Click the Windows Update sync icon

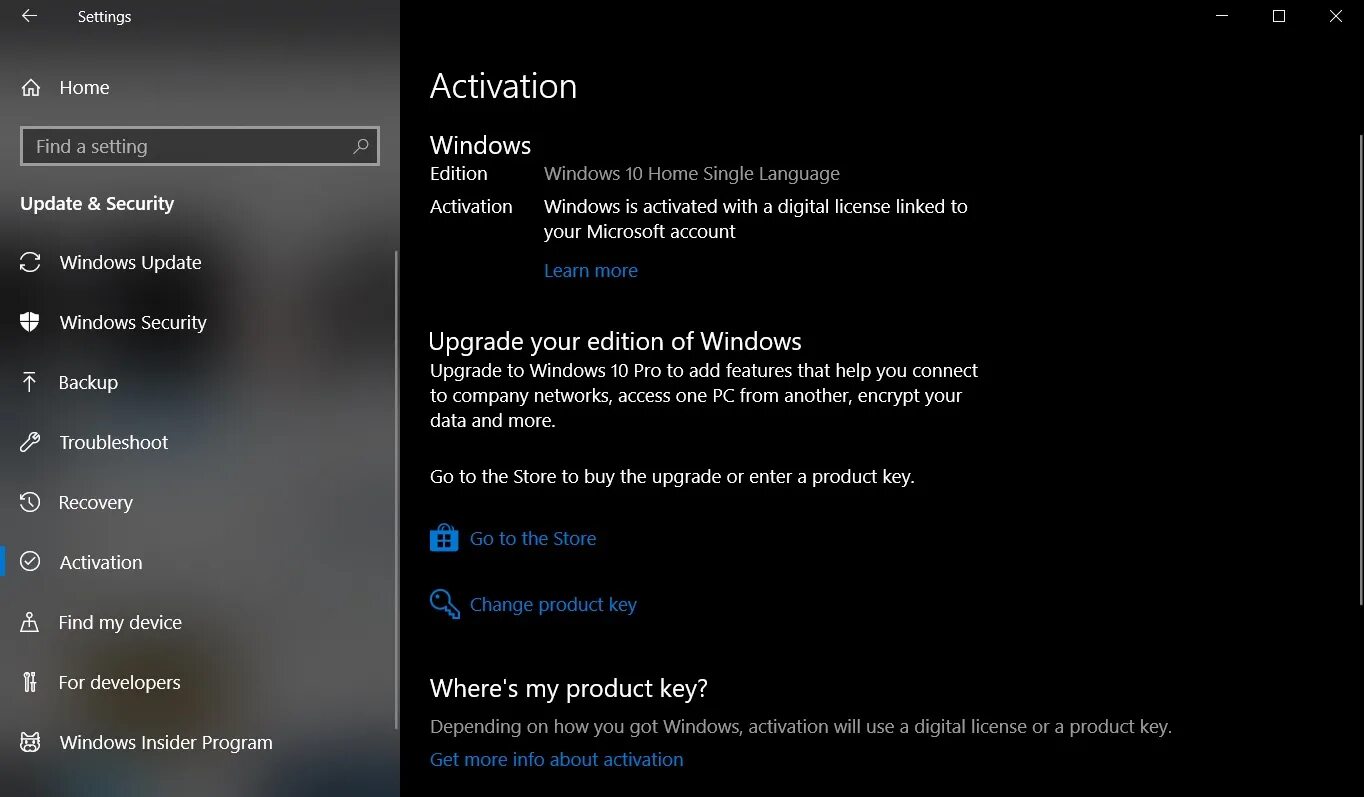click(30, 262)
